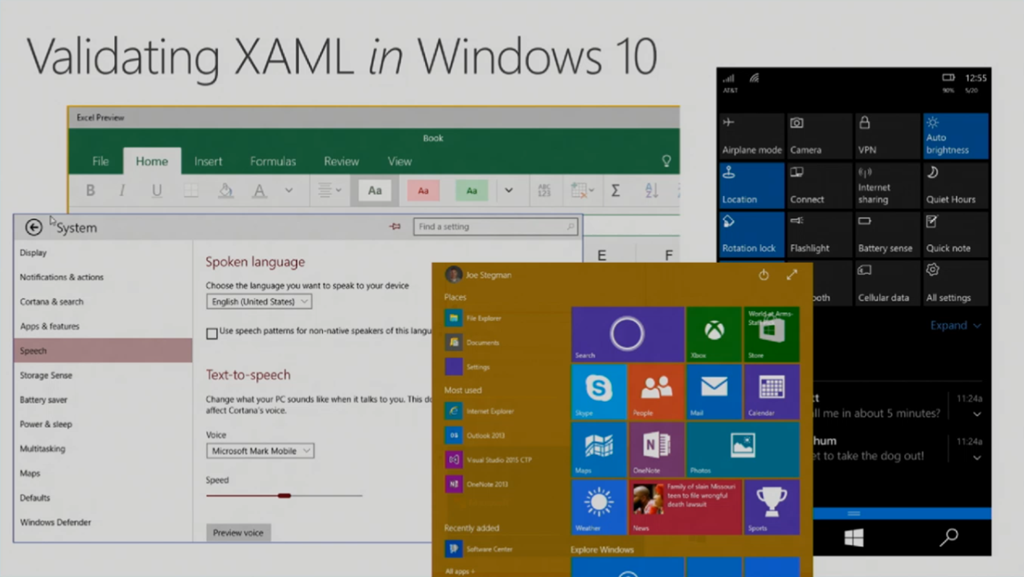Open the Calendar tile

point(771,392)
